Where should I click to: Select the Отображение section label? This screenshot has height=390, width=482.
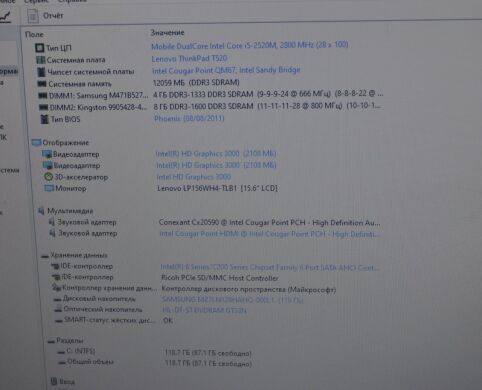point(66,143)
